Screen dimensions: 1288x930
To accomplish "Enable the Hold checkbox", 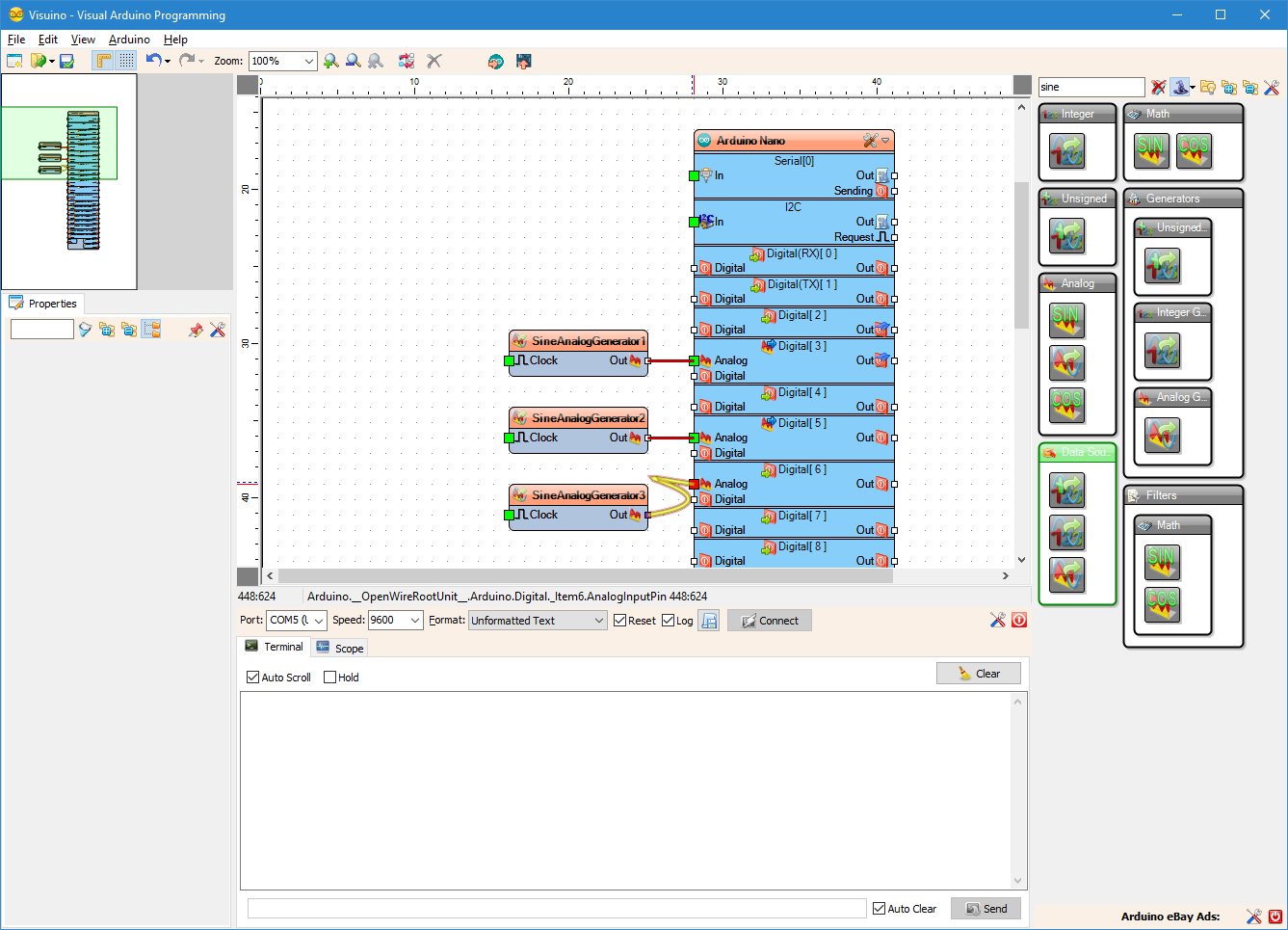I will pyautogui.click(x=330, y=678).
